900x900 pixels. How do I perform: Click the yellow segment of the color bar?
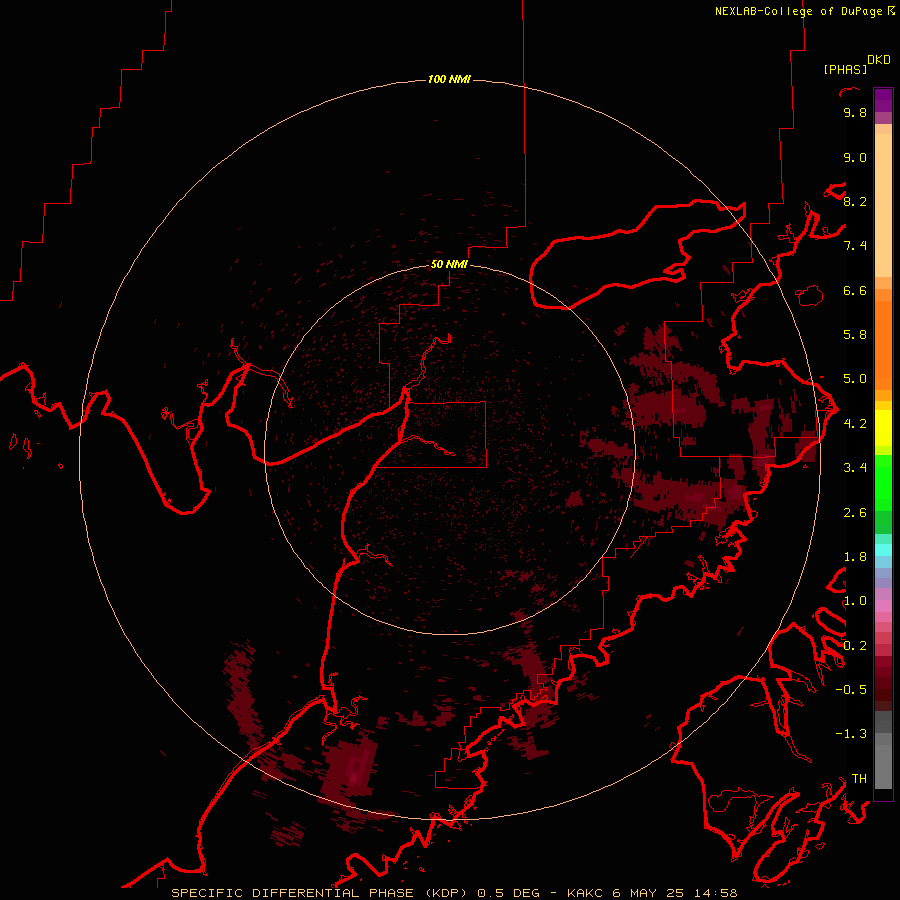coord(883,428)
